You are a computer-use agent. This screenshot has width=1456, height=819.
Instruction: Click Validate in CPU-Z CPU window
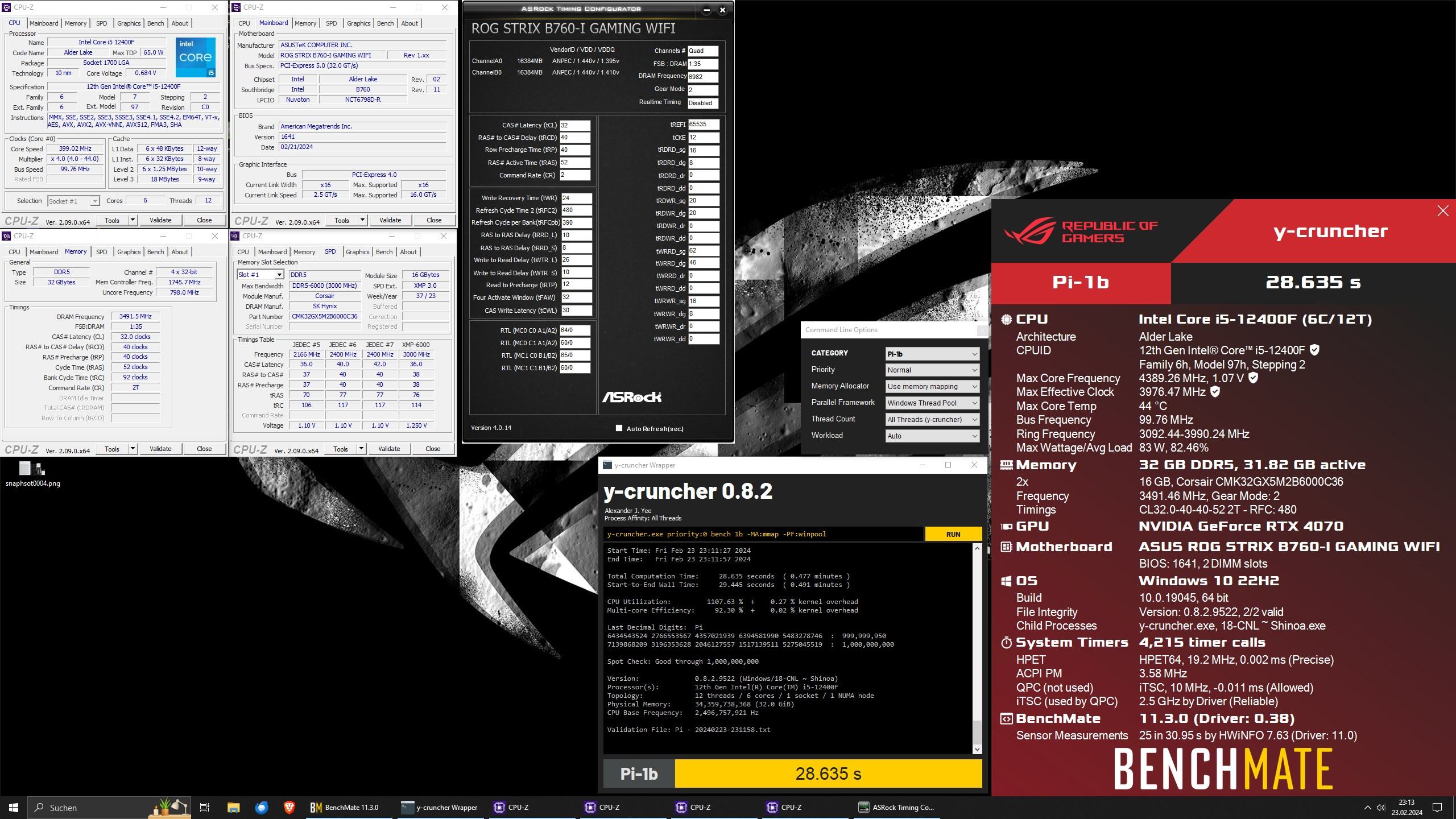point(160,220)
